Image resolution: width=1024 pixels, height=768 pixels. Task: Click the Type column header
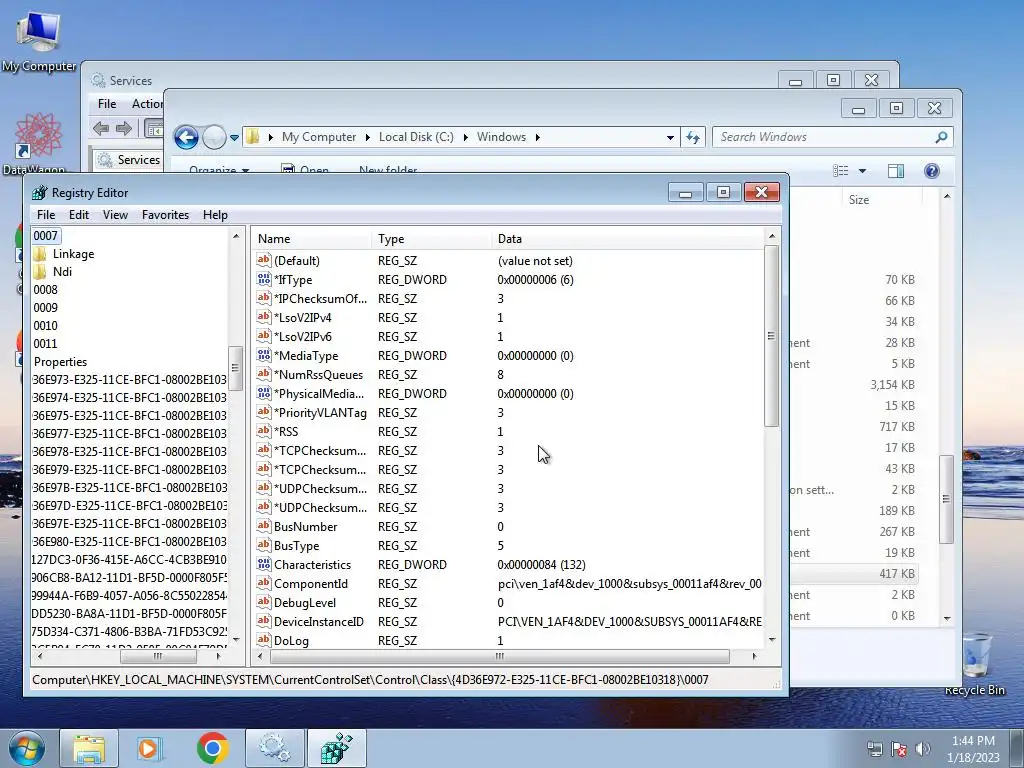point(432,239)
